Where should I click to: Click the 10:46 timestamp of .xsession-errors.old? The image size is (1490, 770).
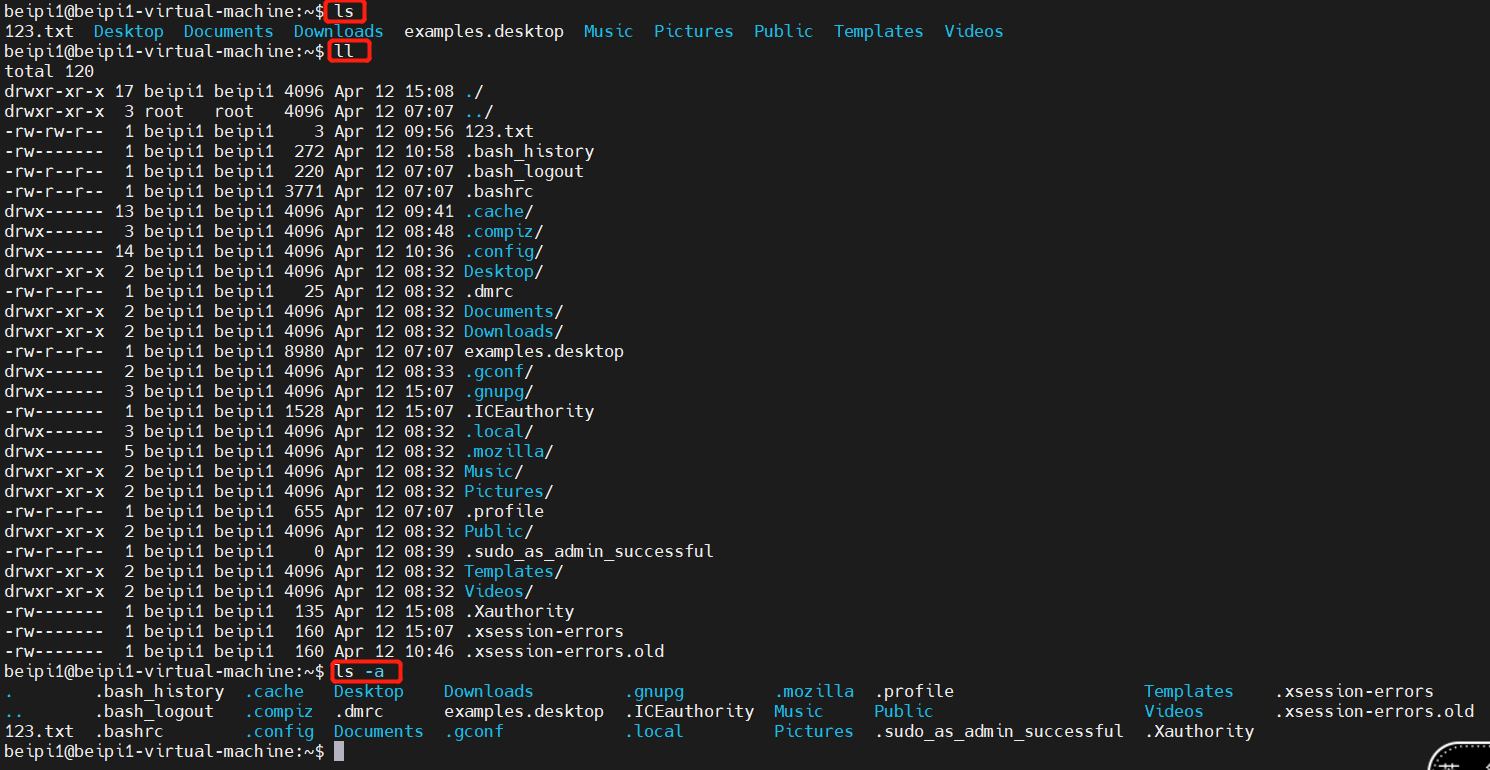click(x=429, y=651)
